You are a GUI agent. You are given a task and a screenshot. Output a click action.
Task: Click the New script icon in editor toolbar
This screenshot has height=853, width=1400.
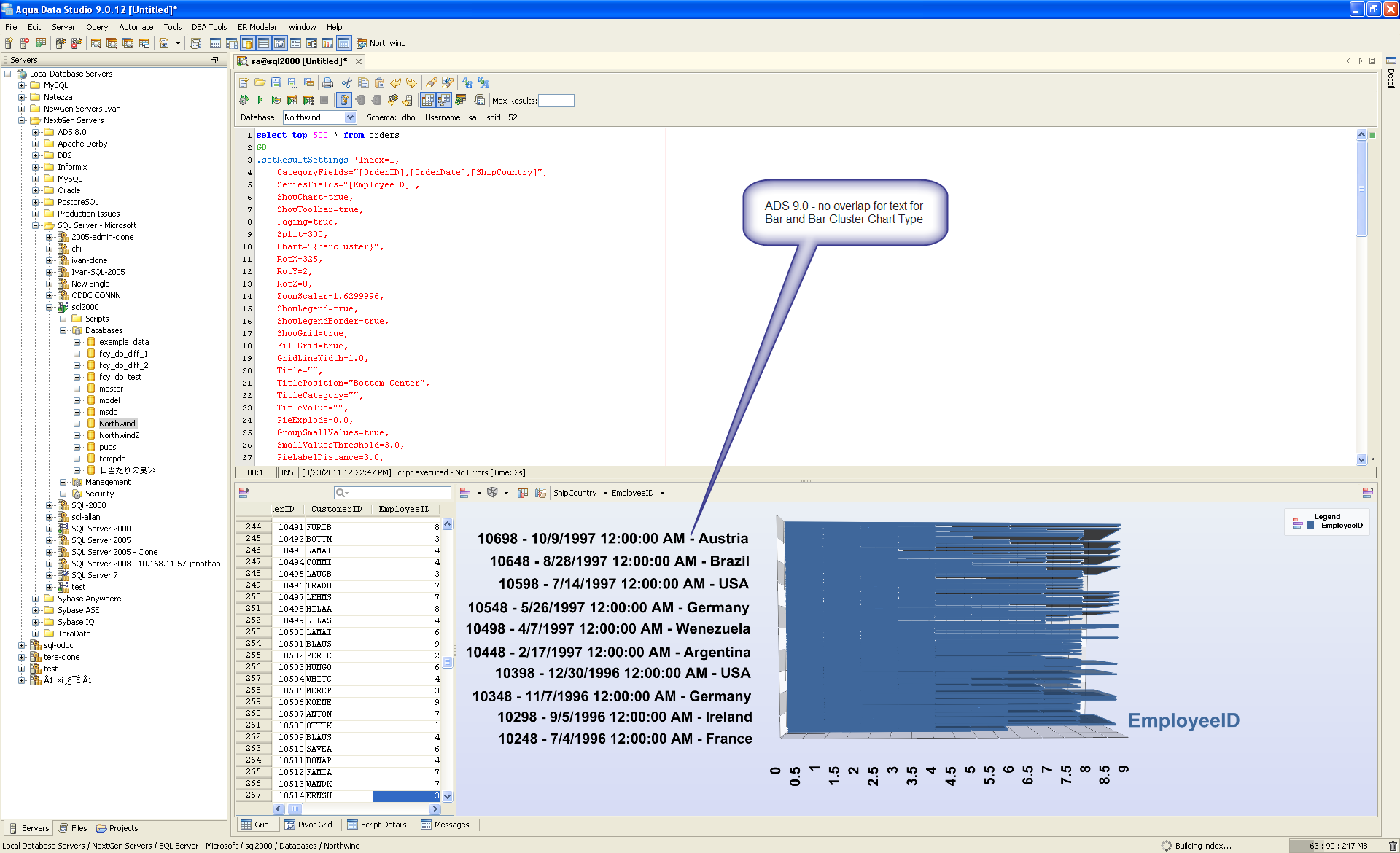click(x=244, y=83)
